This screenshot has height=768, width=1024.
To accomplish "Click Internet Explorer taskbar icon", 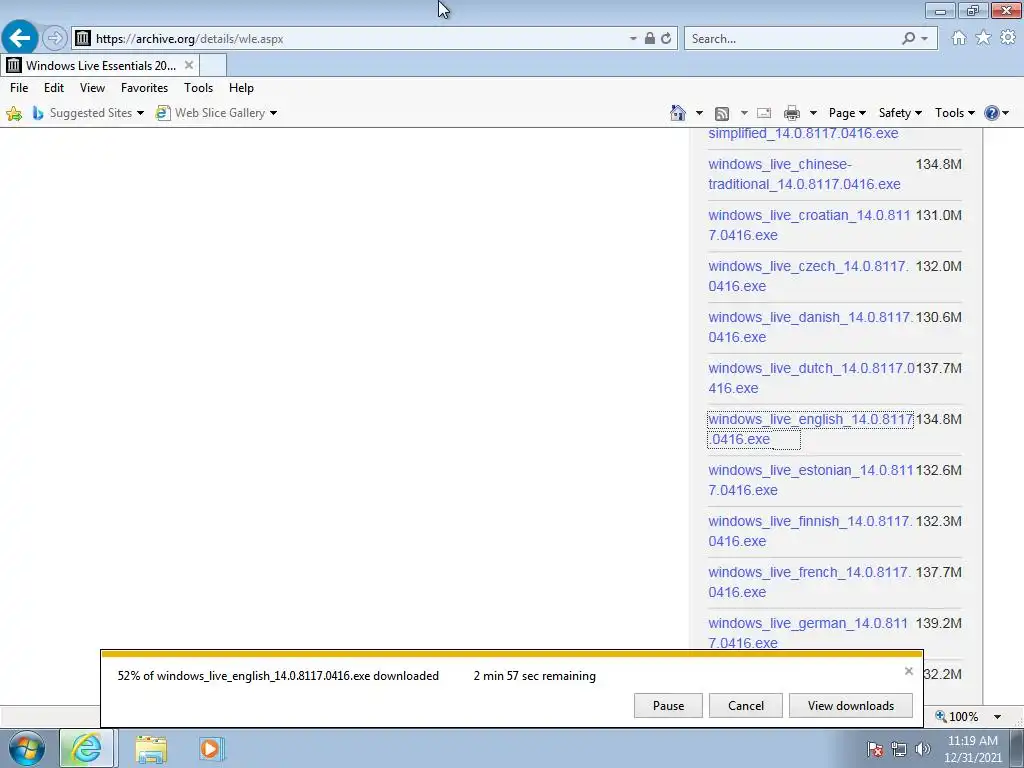I will tap(88, 748).
